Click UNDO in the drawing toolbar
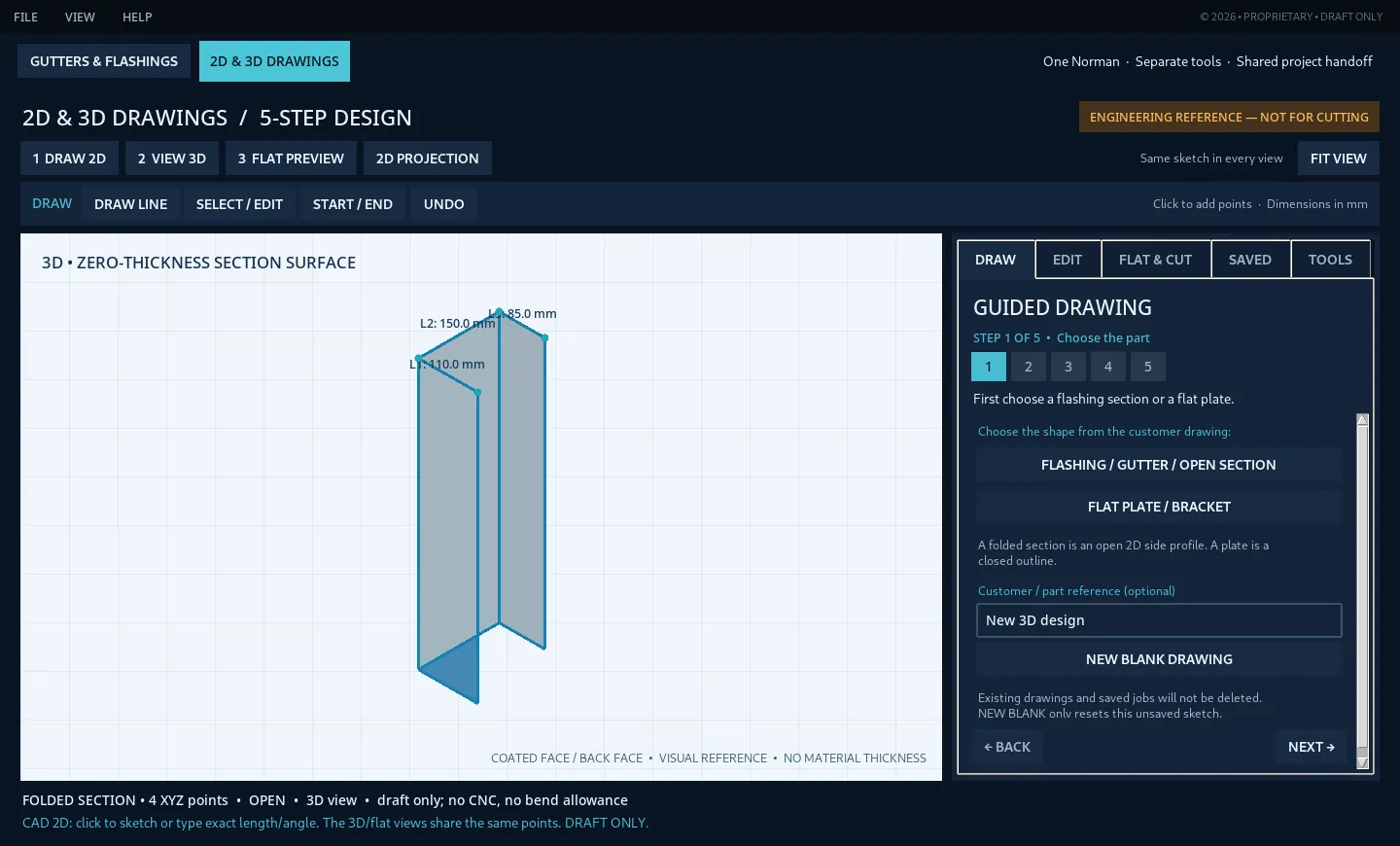 tap(444, 204)
